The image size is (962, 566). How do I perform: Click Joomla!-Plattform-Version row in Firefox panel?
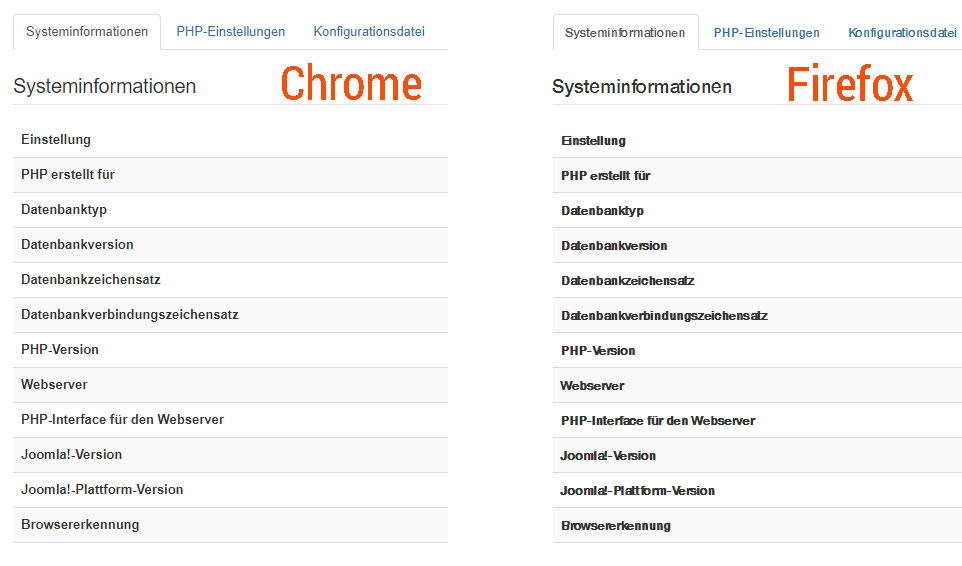(x=638, y=491)
